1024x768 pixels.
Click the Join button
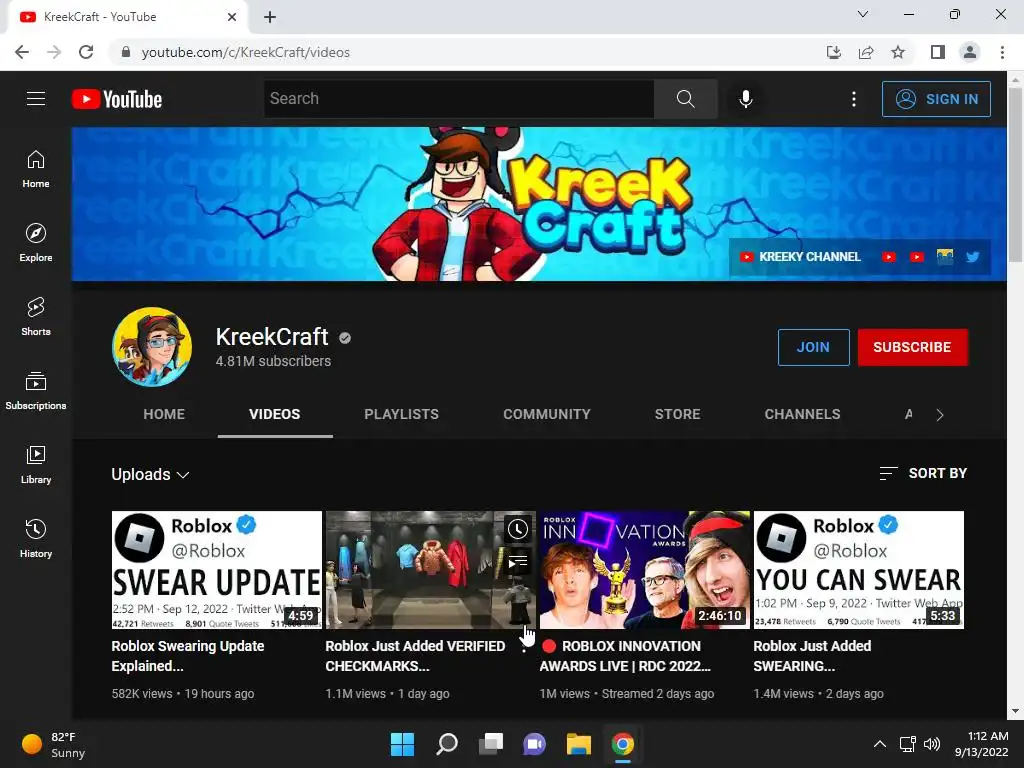point(813,347)
